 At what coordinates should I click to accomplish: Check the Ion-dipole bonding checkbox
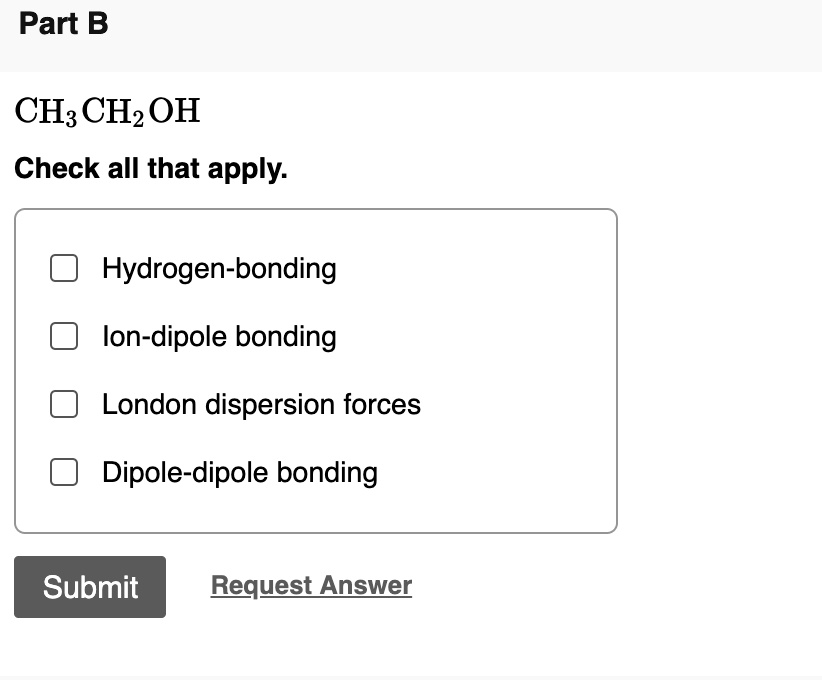63,336
